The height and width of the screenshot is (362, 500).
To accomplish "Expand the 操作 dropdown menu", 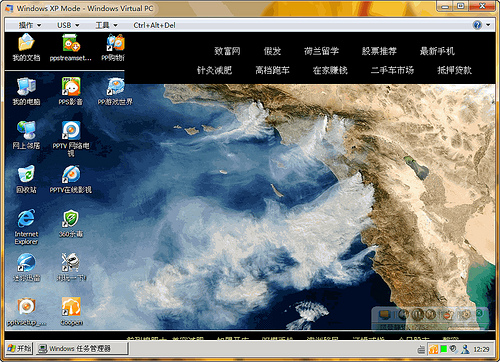I will (30, 25).
